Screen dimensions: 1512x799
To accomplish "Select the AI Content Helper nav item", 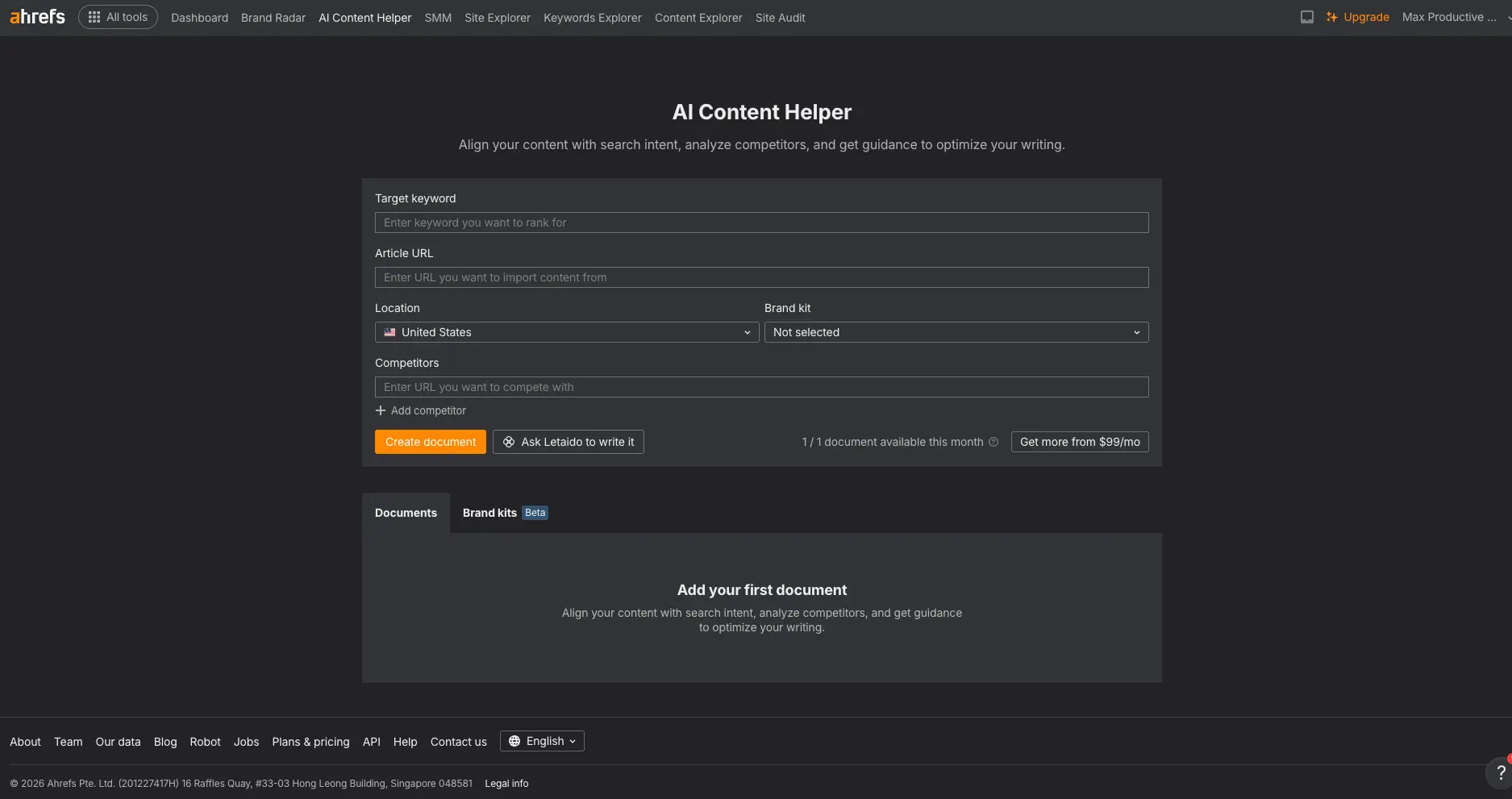I will click(x=365, y=18).
